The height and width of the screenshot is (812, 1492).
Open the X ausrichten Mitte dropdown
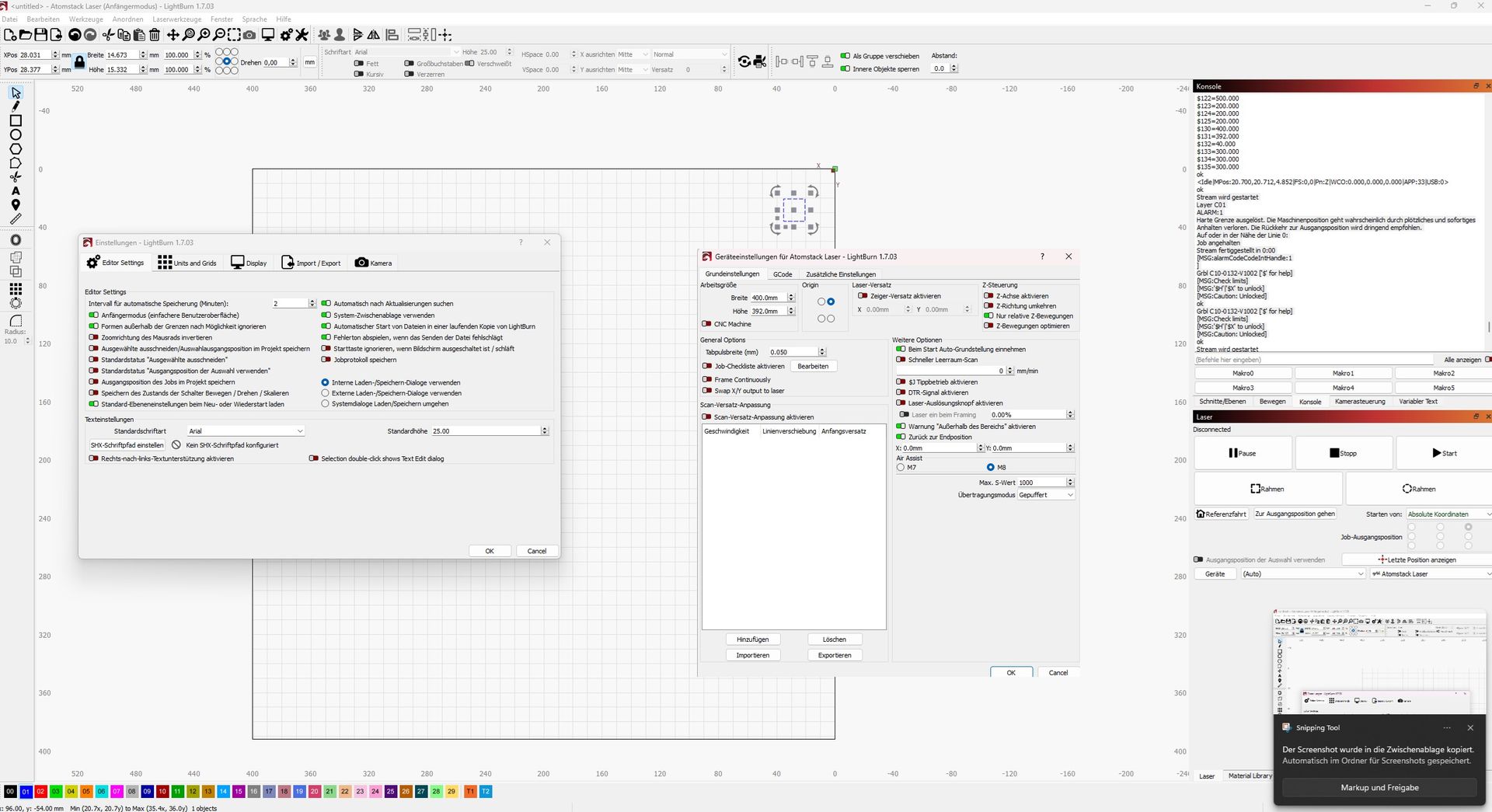coord(633,54)
